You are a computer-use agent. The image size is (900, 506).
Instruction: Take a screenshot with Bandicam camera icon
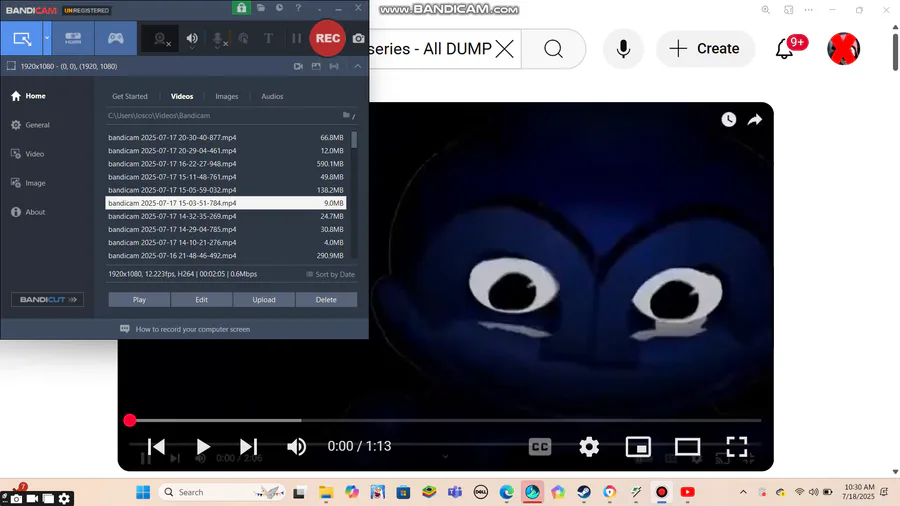[358, 38]
